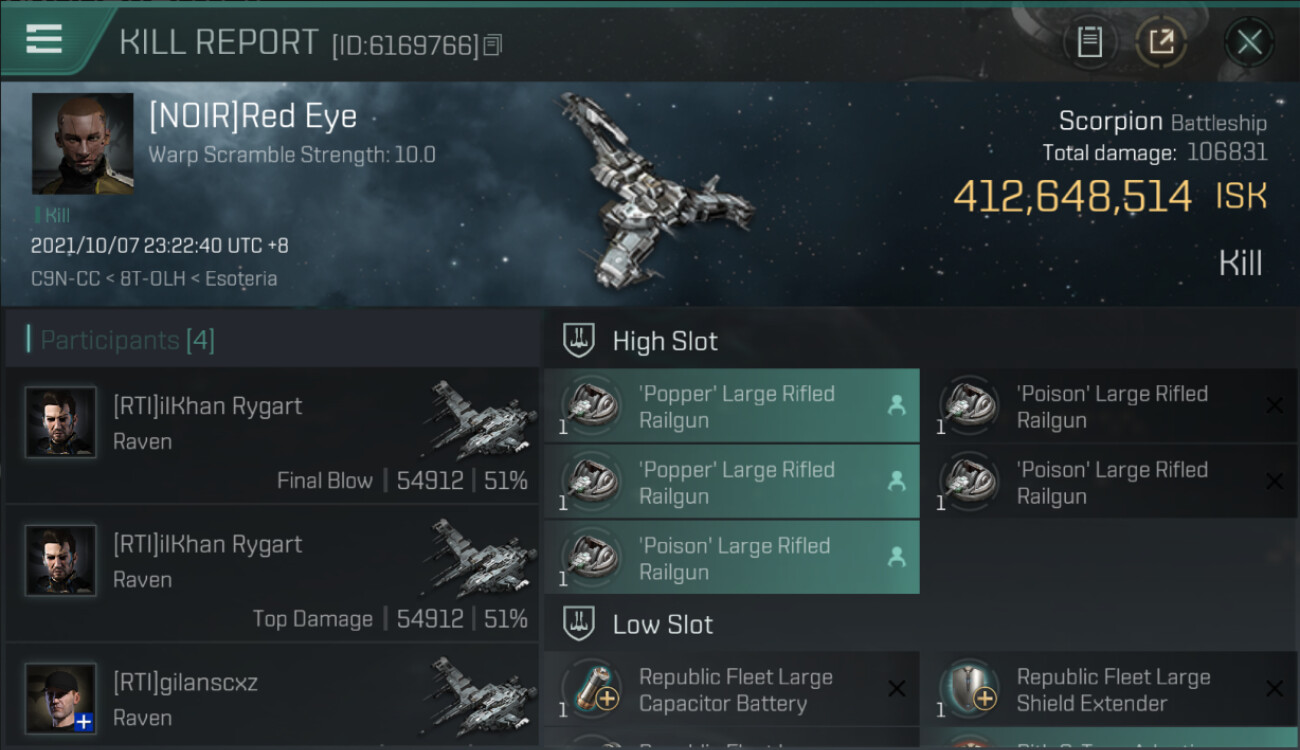Select the first 'Popper' Large Rifled Railgun
The image size is (1300, 750).
731,406
